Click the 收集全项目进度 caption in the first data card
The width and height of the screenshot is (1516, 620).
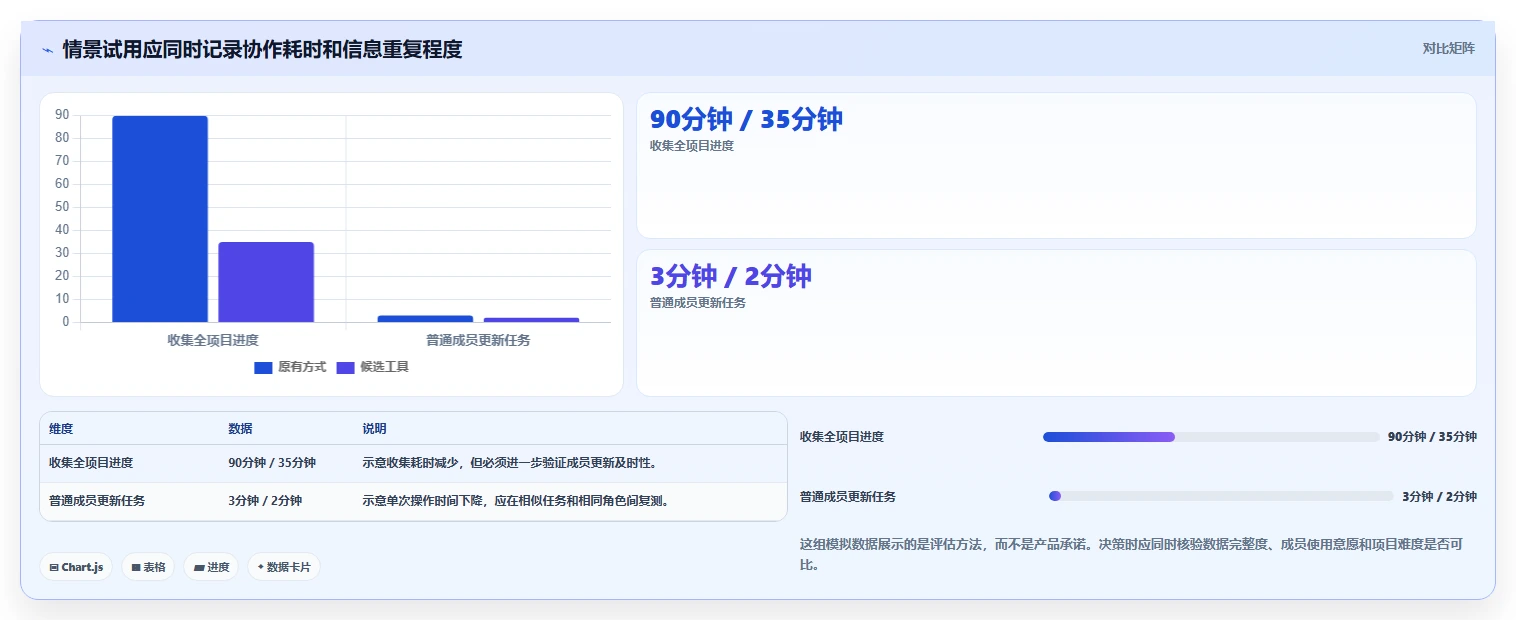tap(692, 146)
